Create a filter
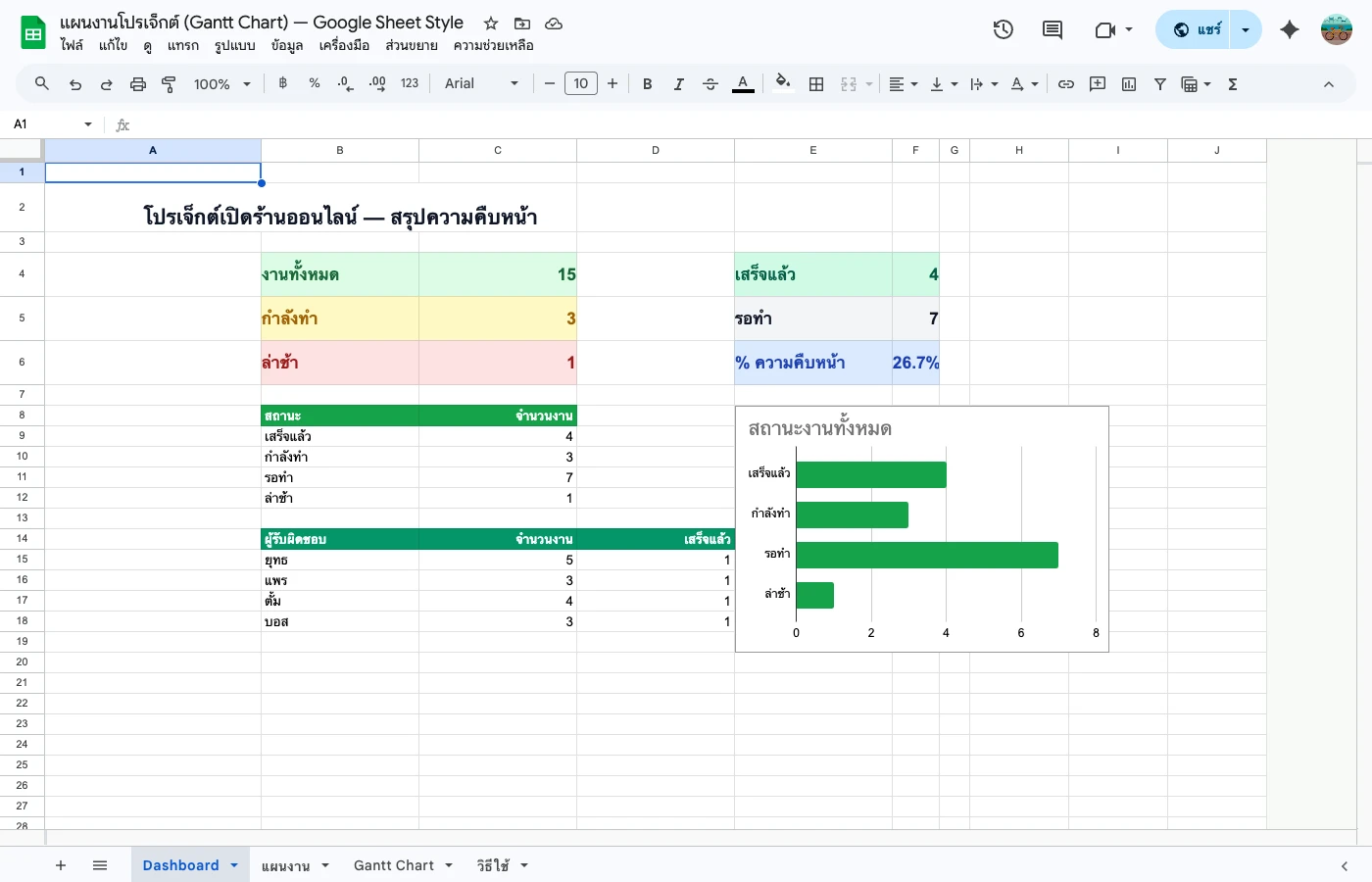 pos(1160,83)
